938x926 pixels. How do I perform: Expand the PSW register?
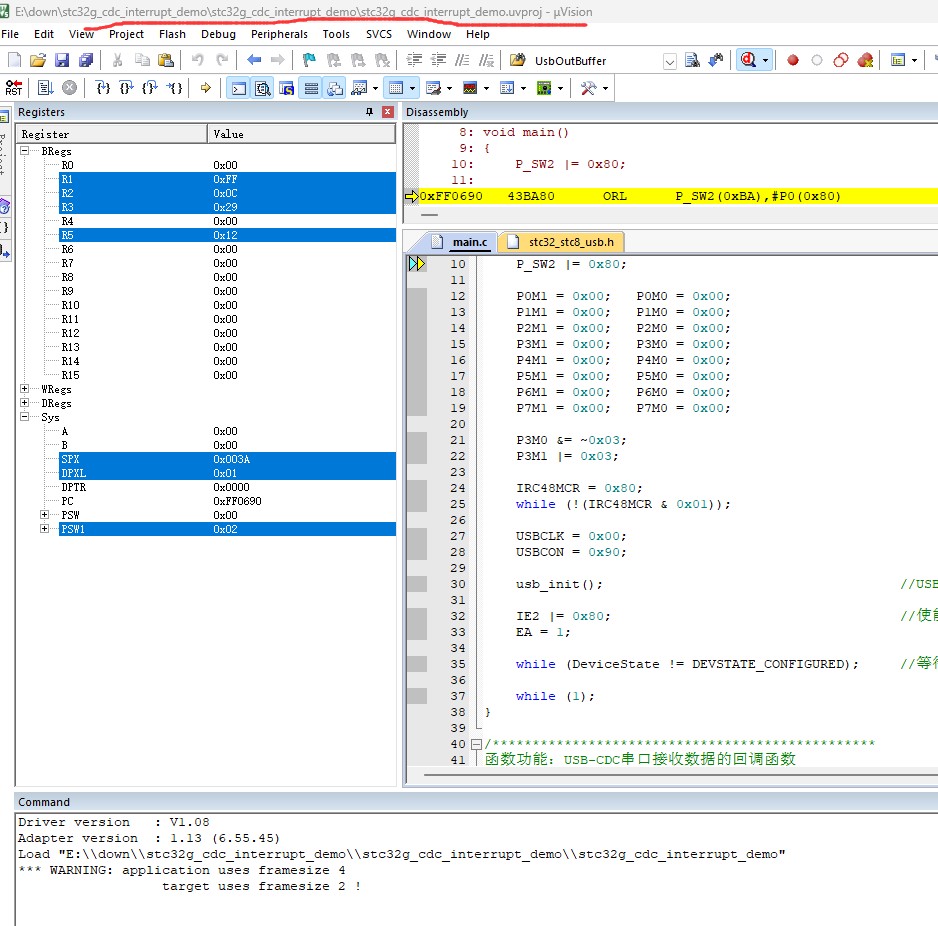[x=44, y=514]
